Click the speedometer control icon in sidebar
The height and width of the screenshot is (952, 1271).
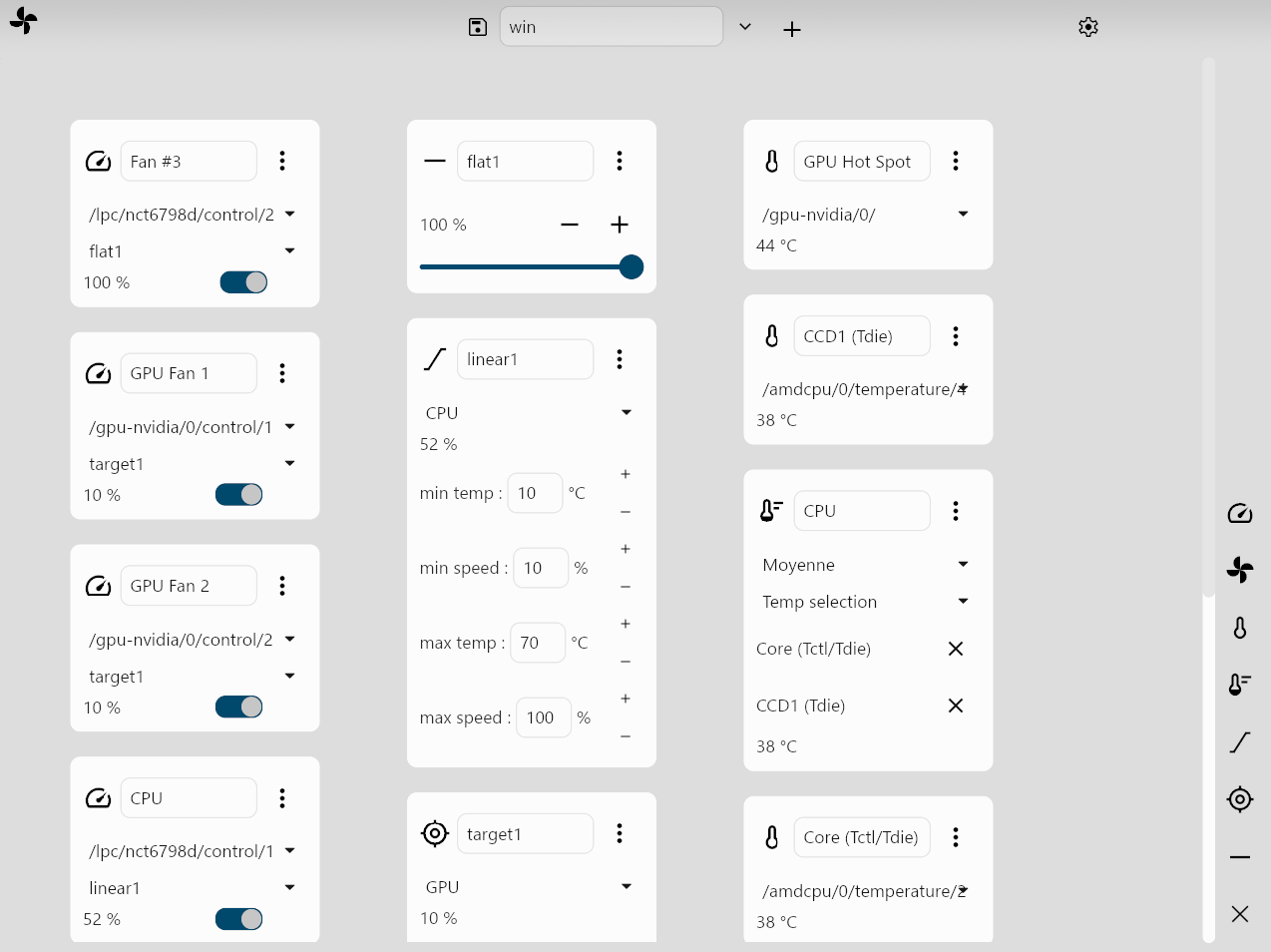click(1240, 513)
